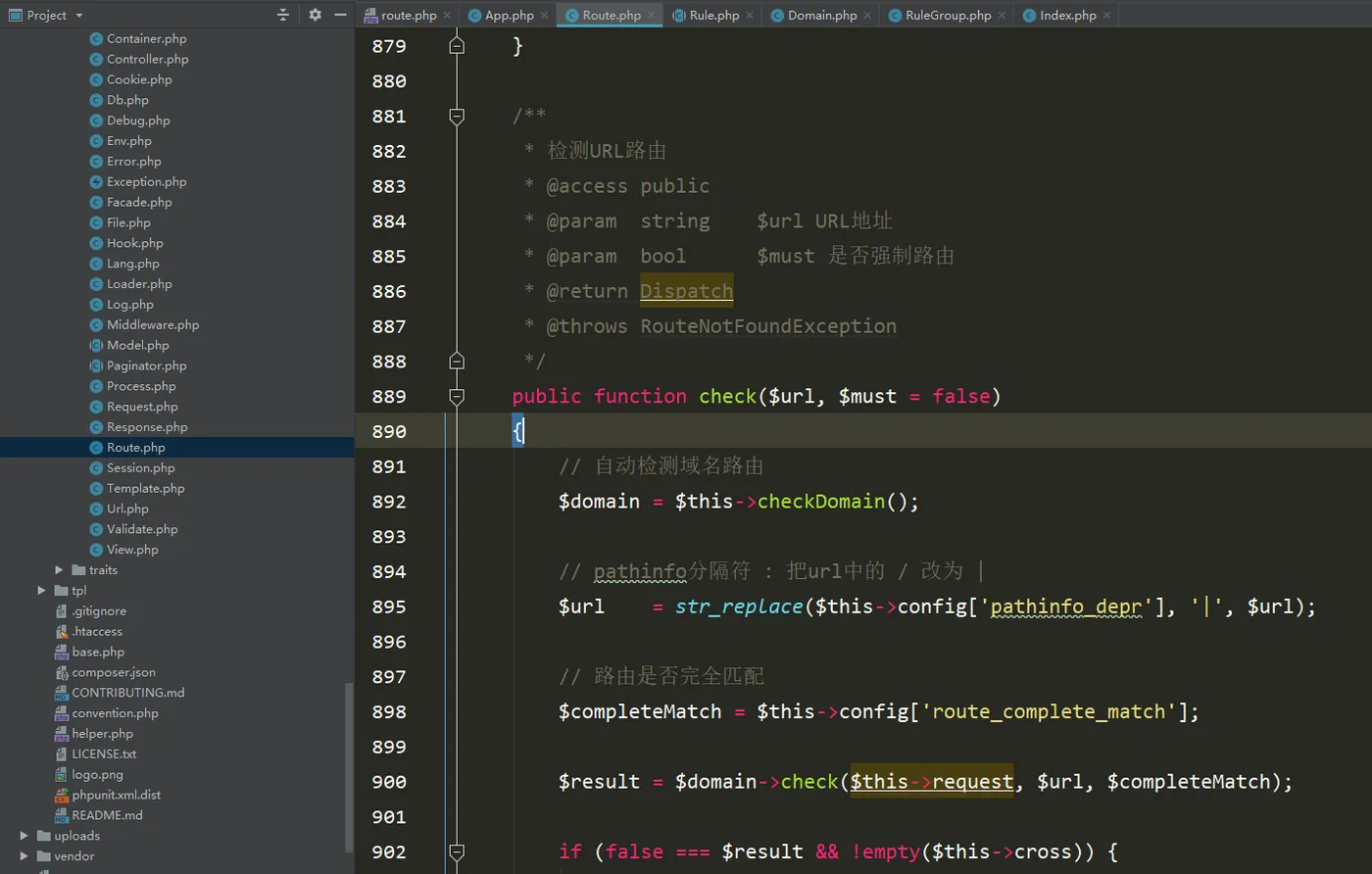
Task: Click the project tree vertical scrollbar
Action: [349, 766]
